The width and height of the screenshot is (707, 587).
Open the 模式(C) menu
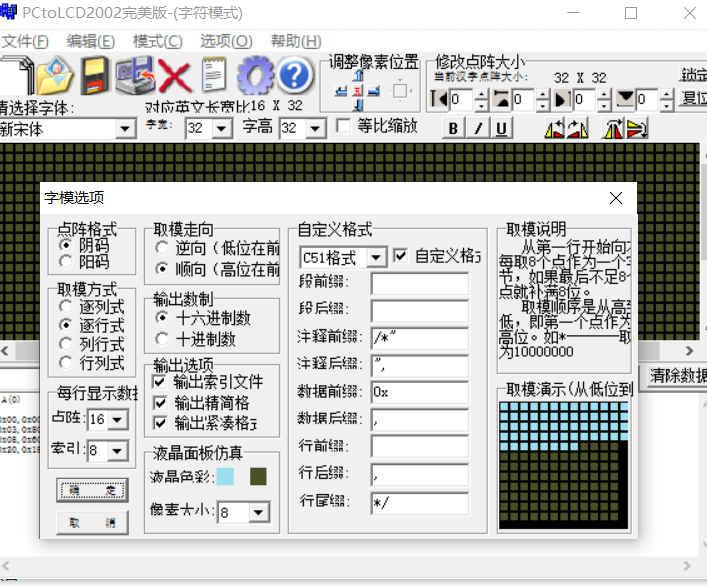[x=157, y=41]
